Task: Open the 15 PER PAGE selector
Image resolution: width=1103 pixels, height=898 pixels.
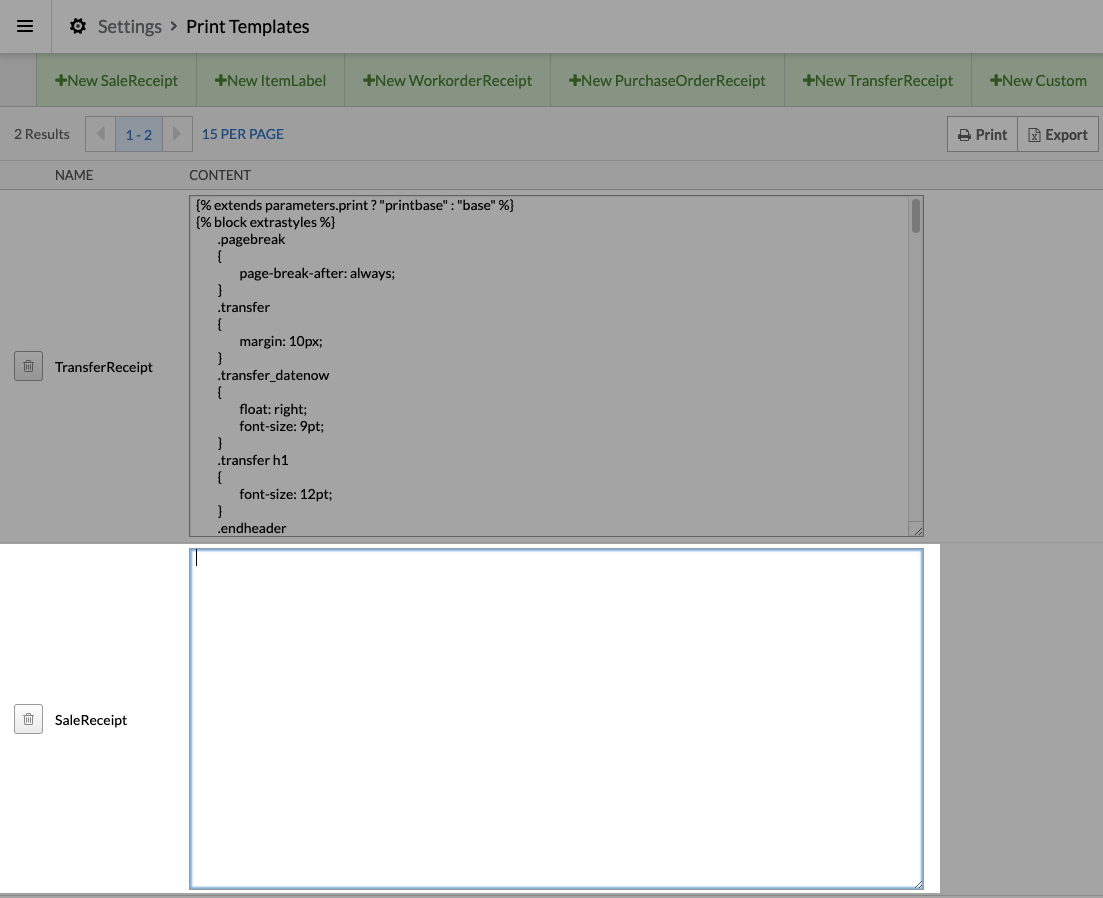Action: click(243, 134)
